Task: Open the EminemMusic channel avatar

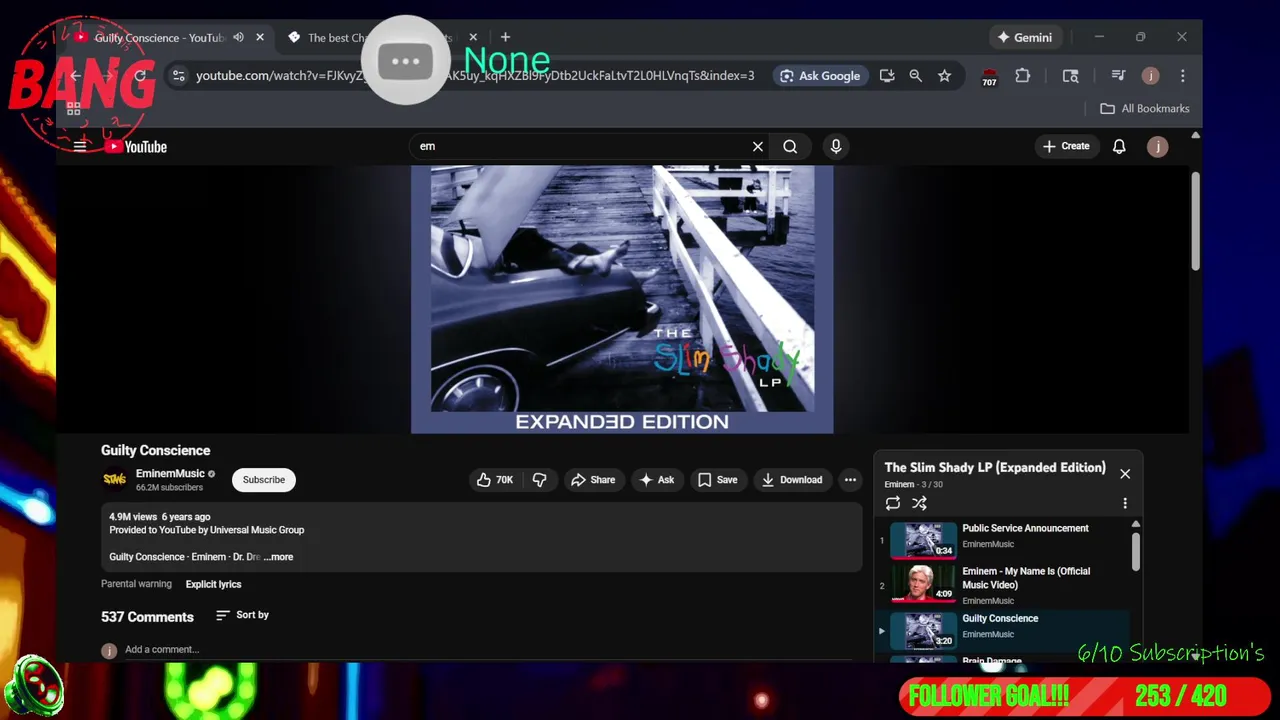Action: pos(115,480)
